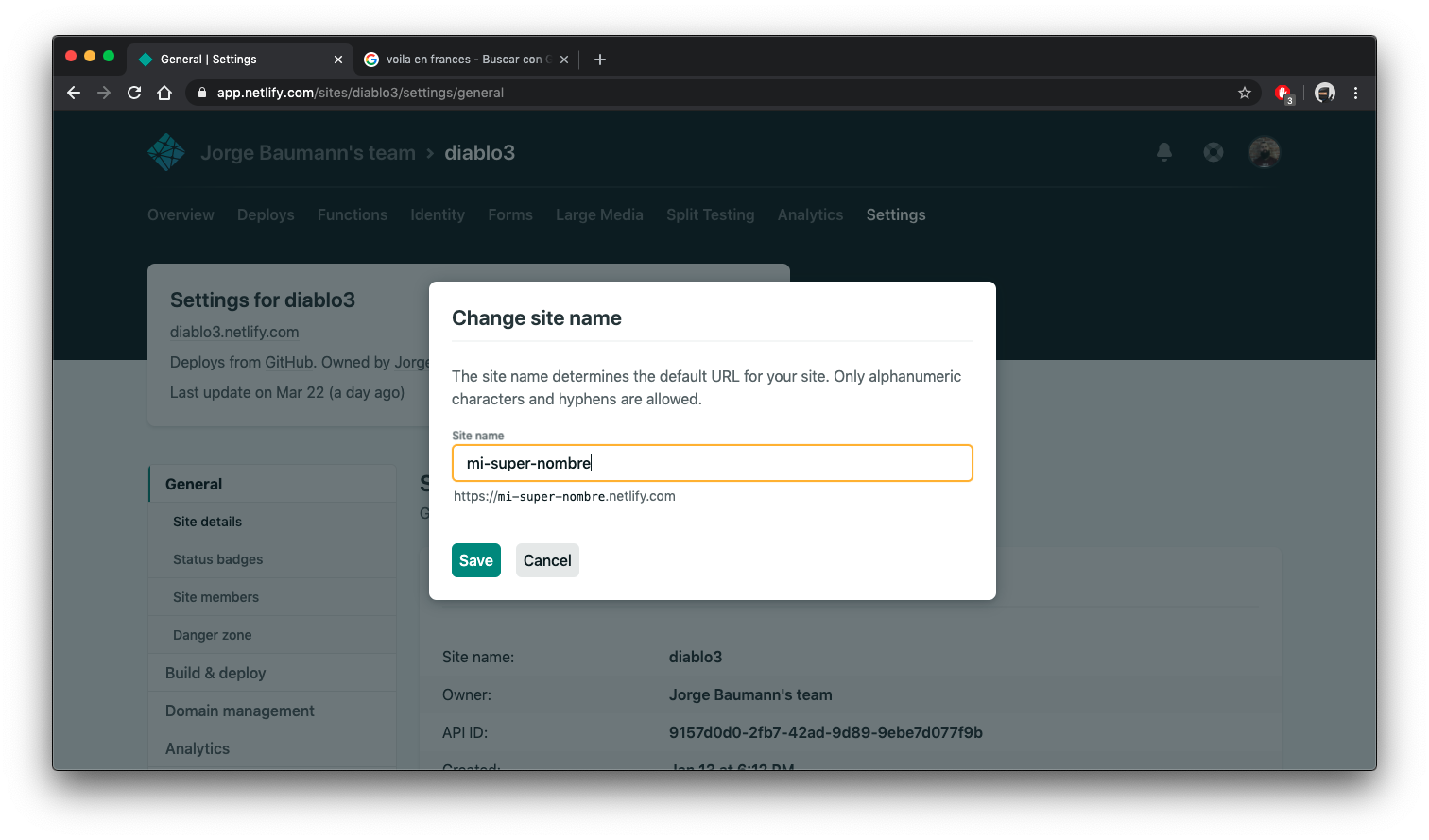Click the site name value diablo3

[696, 657]
